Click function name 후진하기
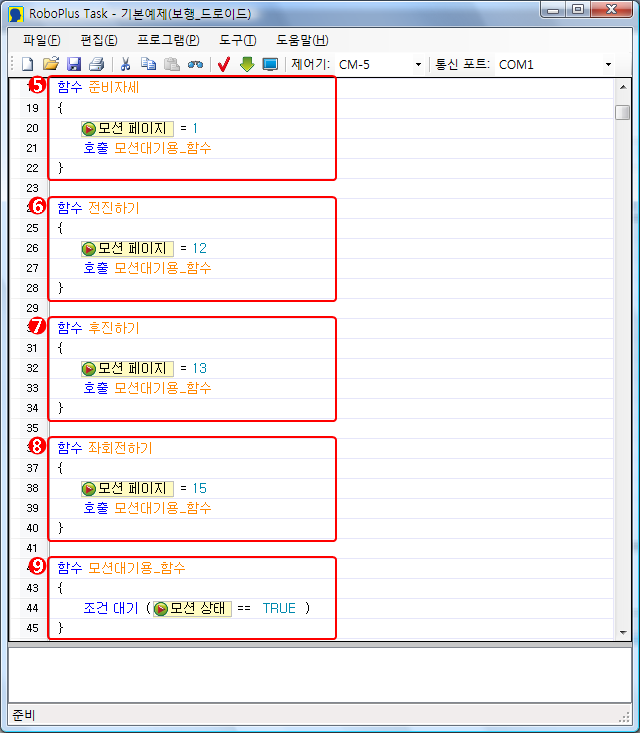This screenshot has height=733, width=640. 114,328
